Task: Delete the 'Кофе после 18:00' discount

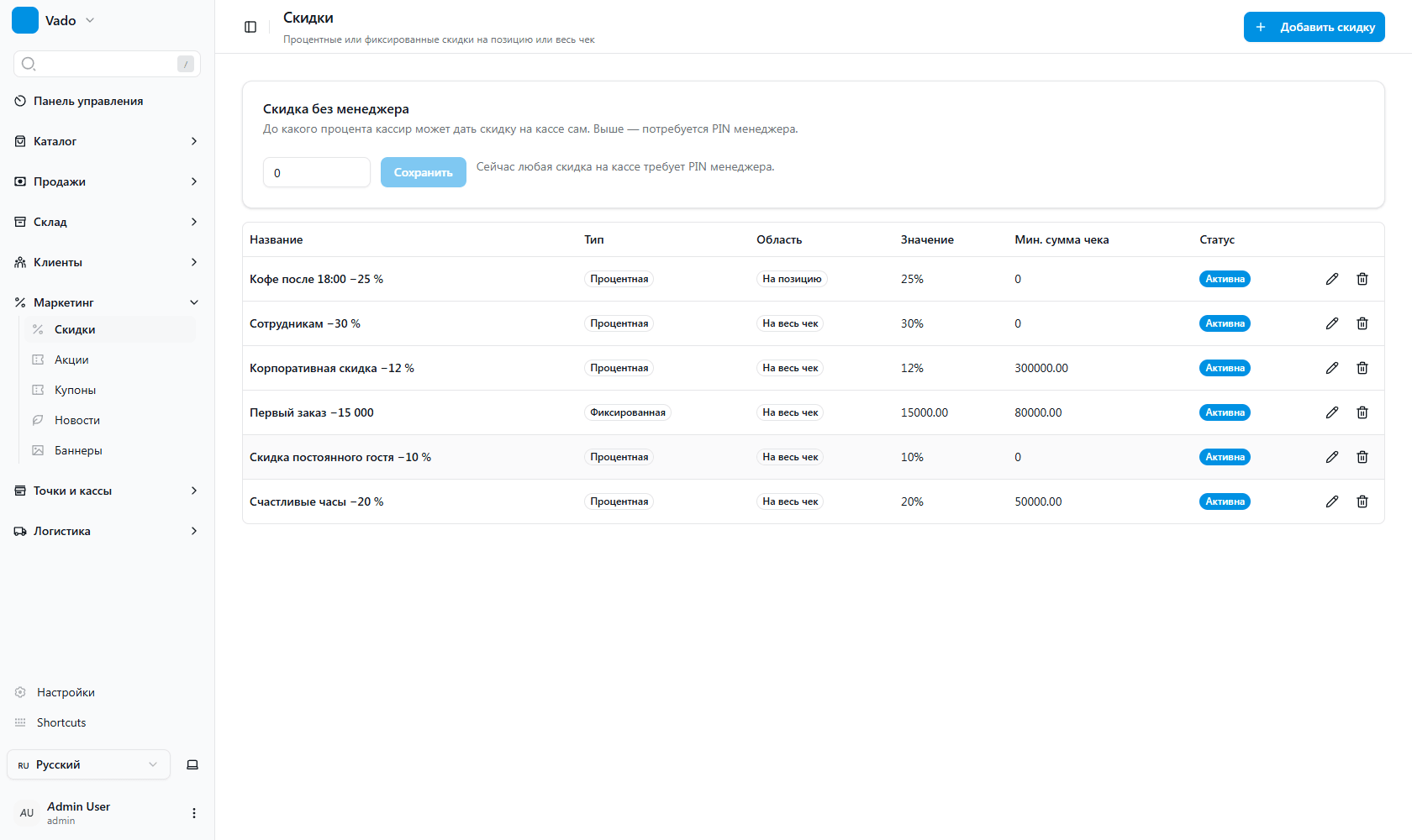Action: pos(1362,279)
